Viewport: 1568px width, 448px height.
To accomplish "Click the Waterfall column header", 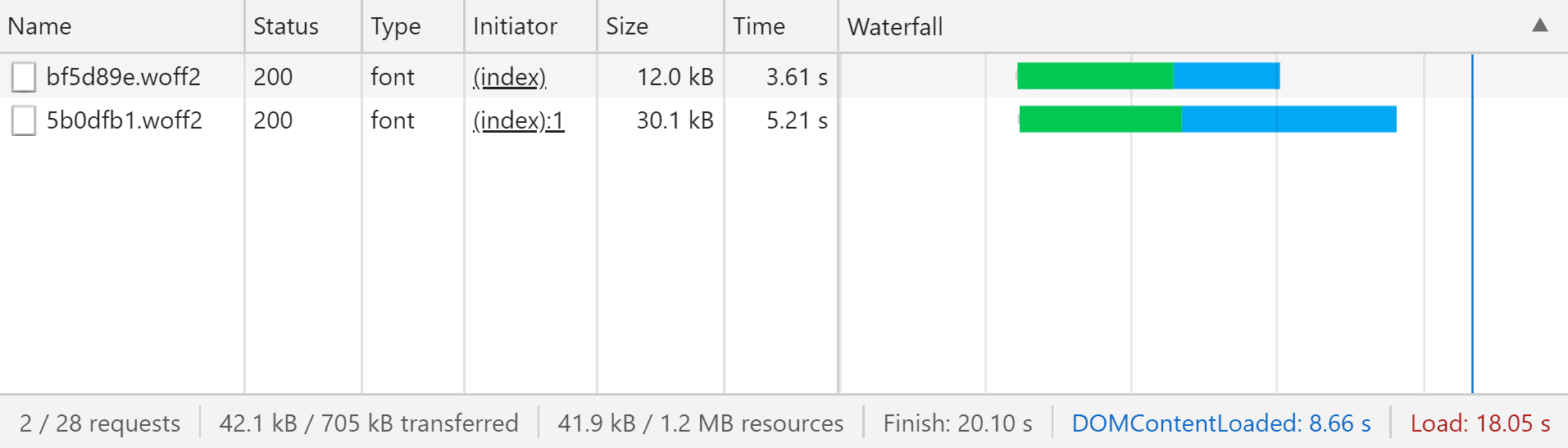I will click(x=895, y=26).
